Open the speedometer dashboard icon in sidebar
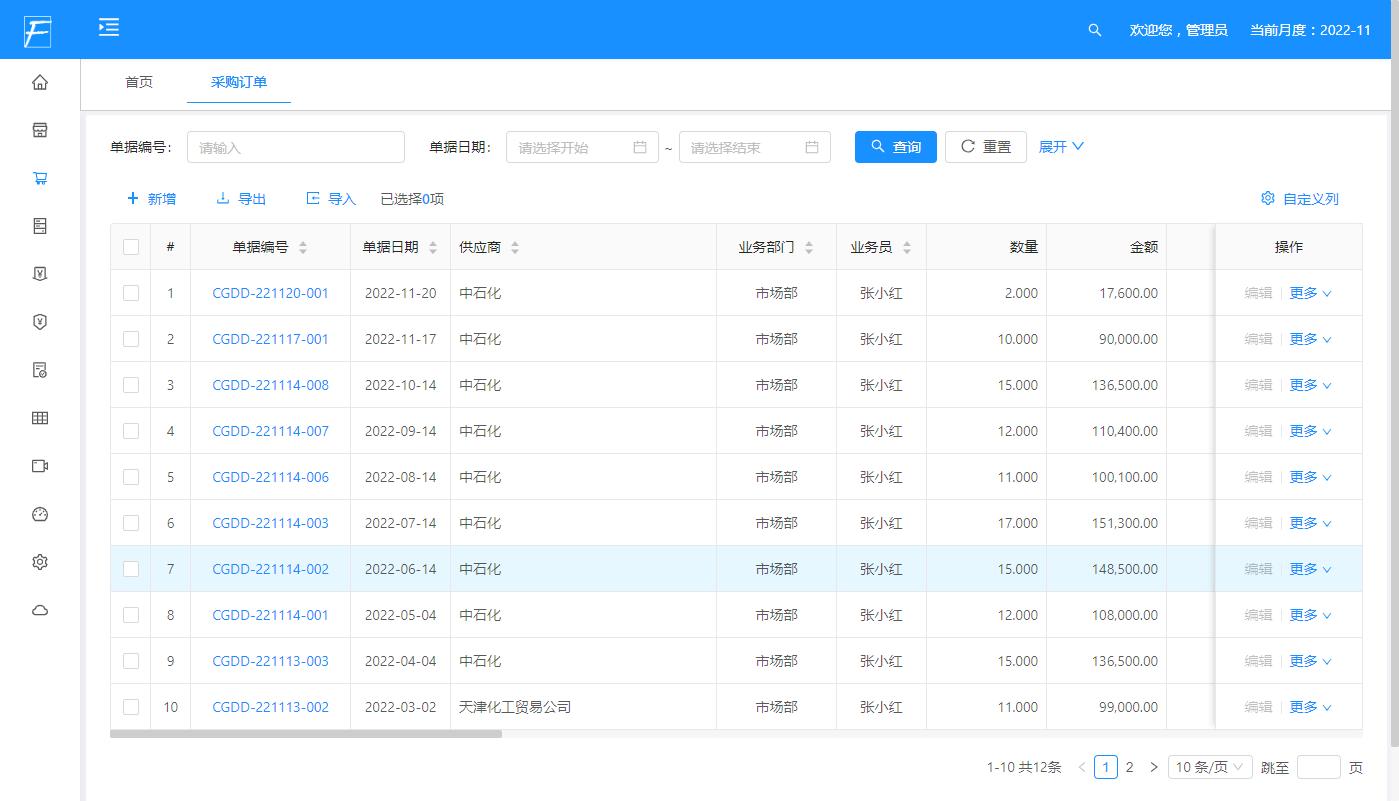This screenshot has height=801, width=1399. coord(39,514)
